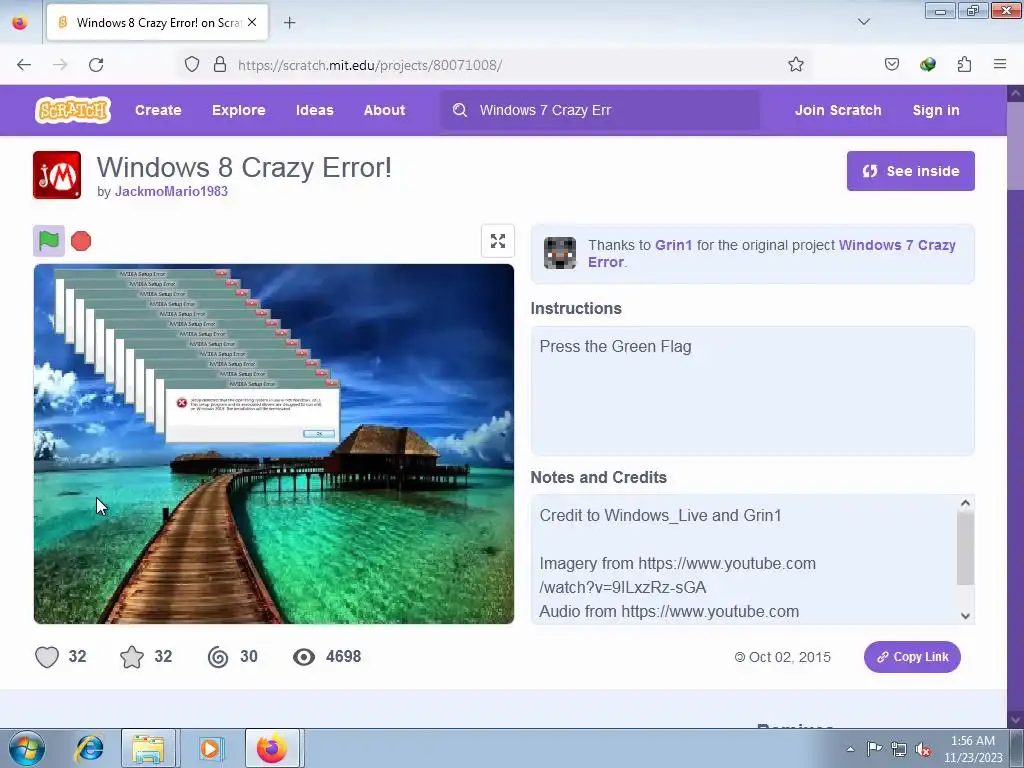The image size is (1024, 768).
Task: Save to Pocket icon
Action: [892, 65]
